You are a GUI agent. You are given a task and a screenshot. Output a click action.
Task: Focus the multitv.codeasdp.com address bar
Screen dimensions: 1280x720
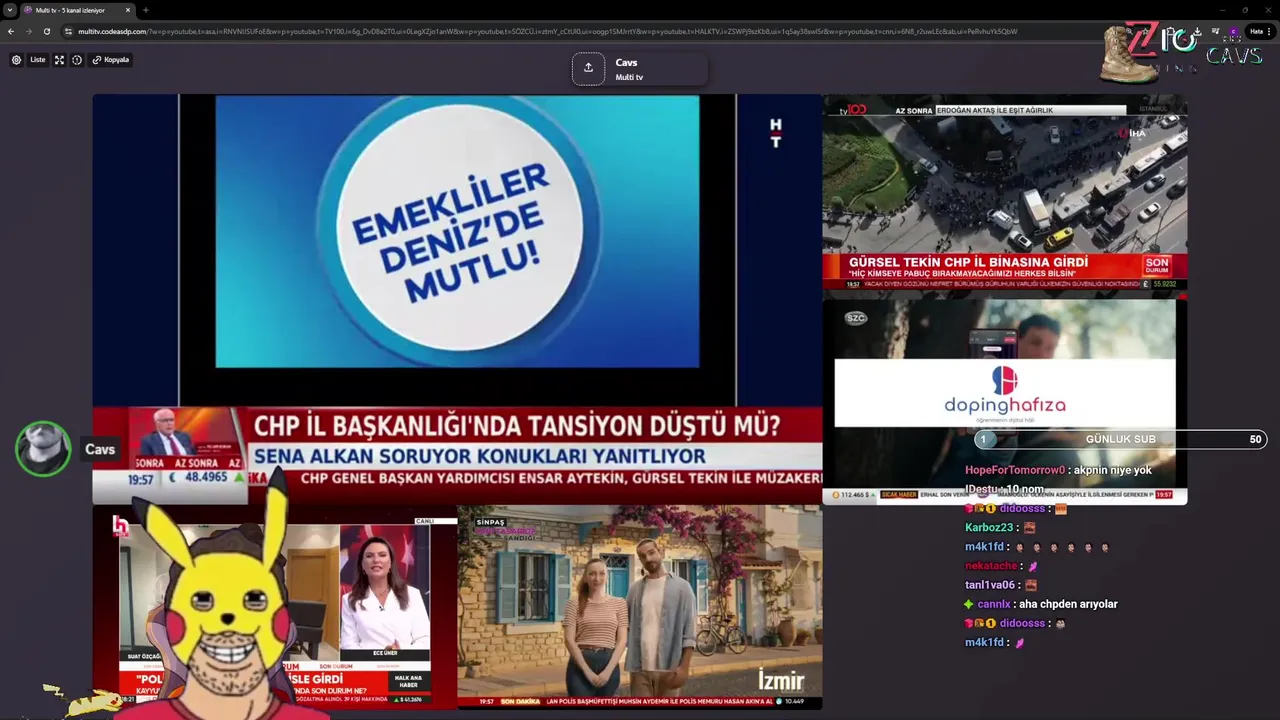[547, 31]
